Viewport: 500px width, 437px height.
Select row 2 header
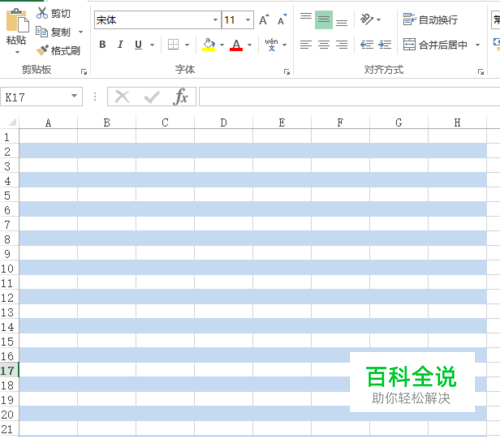(9, 152)
